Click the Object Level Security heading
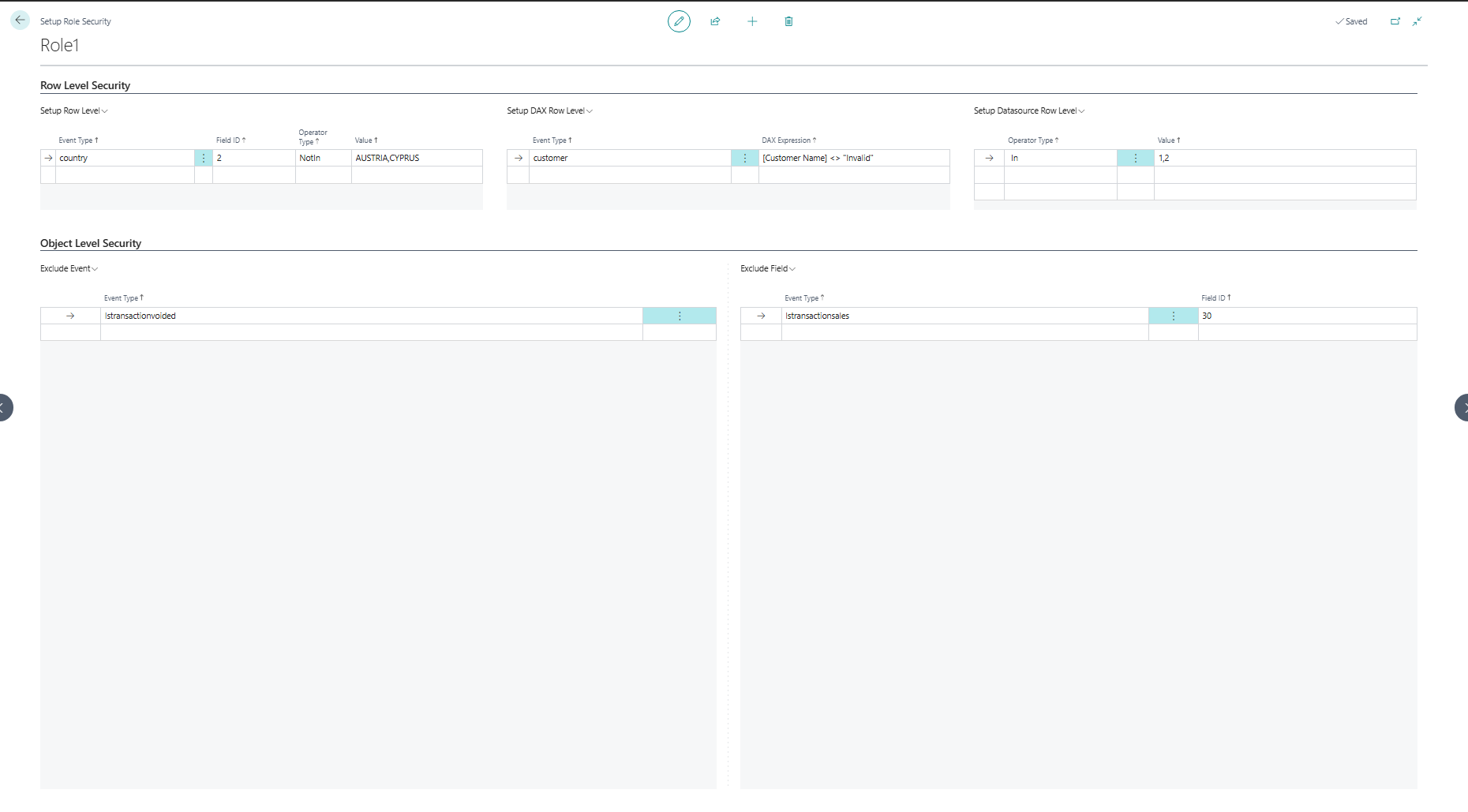Screen dimensions: 1468x812 [x=91, y=243]
